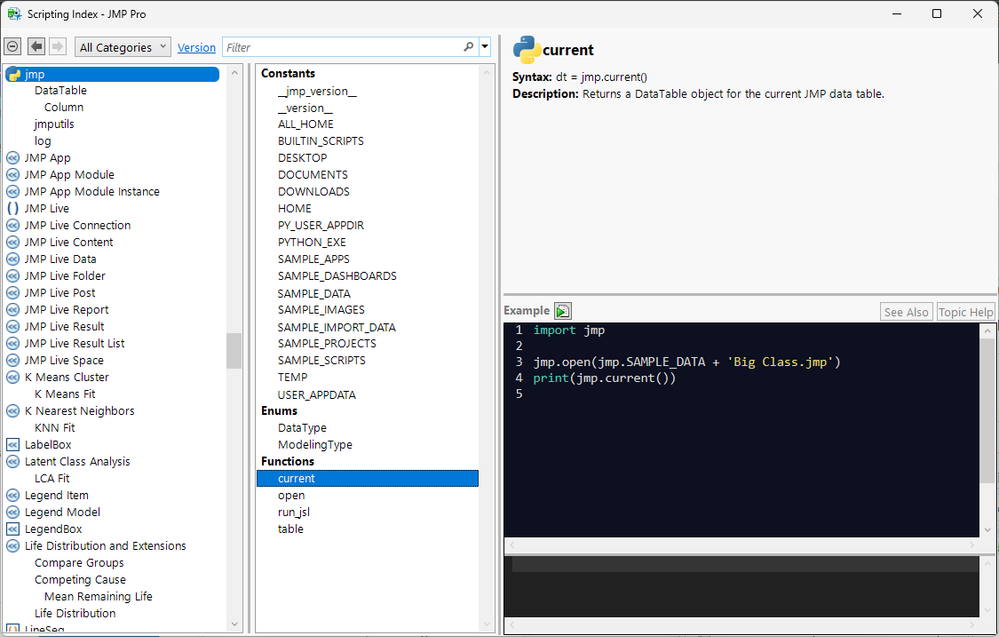Open the All Categories dropdown
The image size is (999, 637).
(121, 47)
